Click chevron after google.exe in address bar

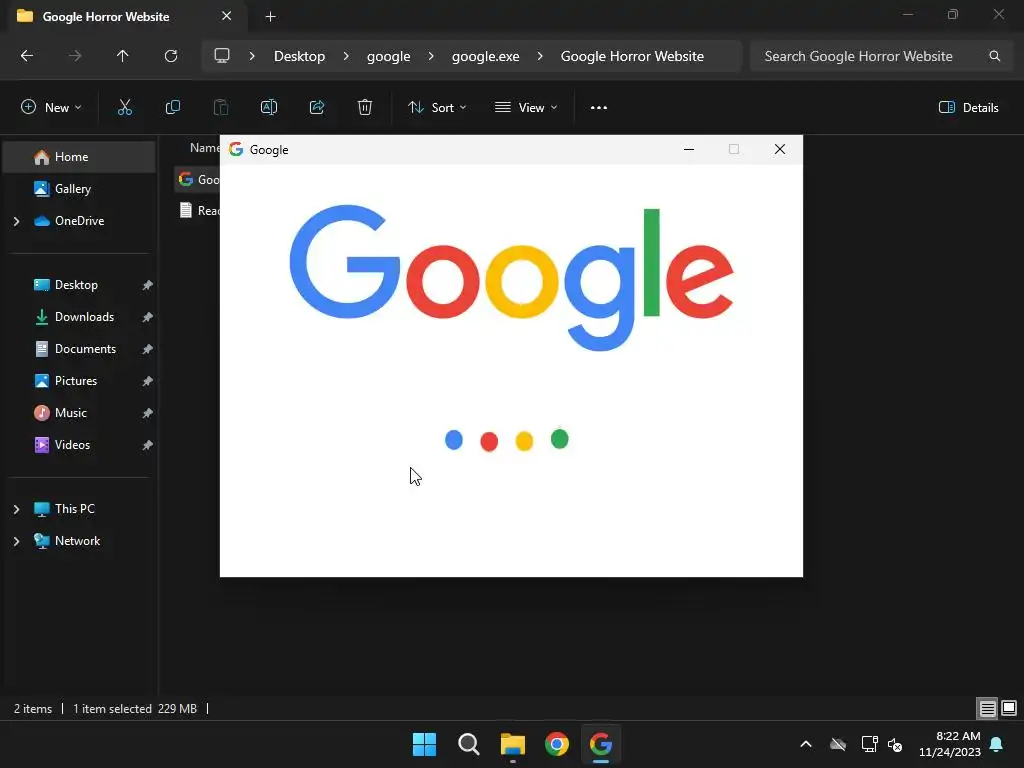[540, 56]
